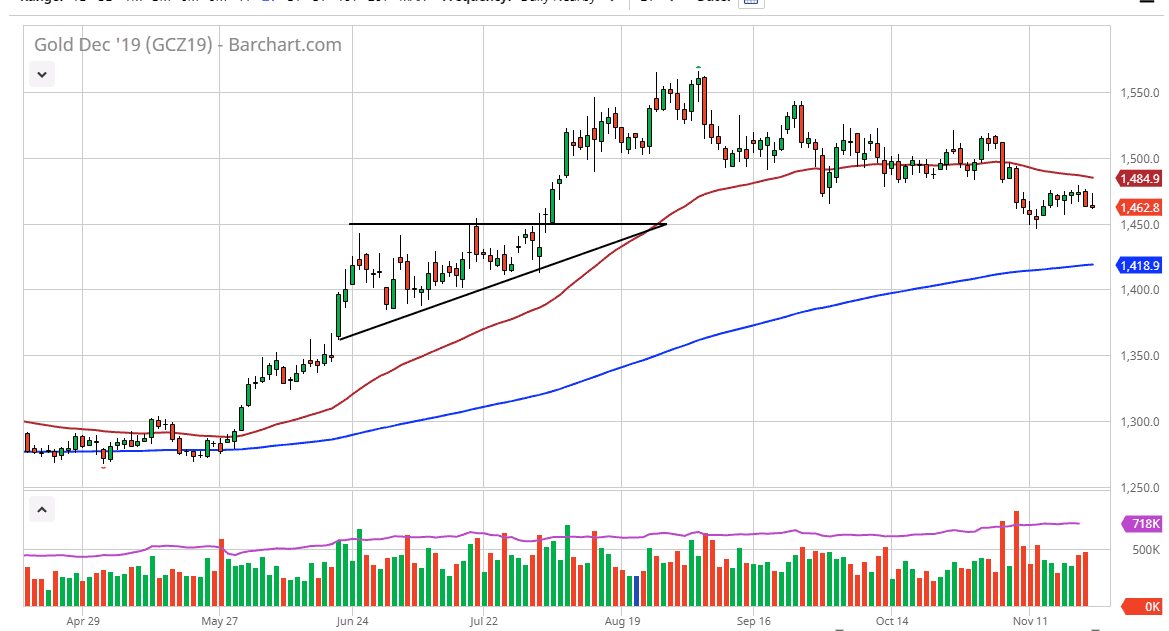
Task: Click the chevron button below the chart title
Action: 41,73
